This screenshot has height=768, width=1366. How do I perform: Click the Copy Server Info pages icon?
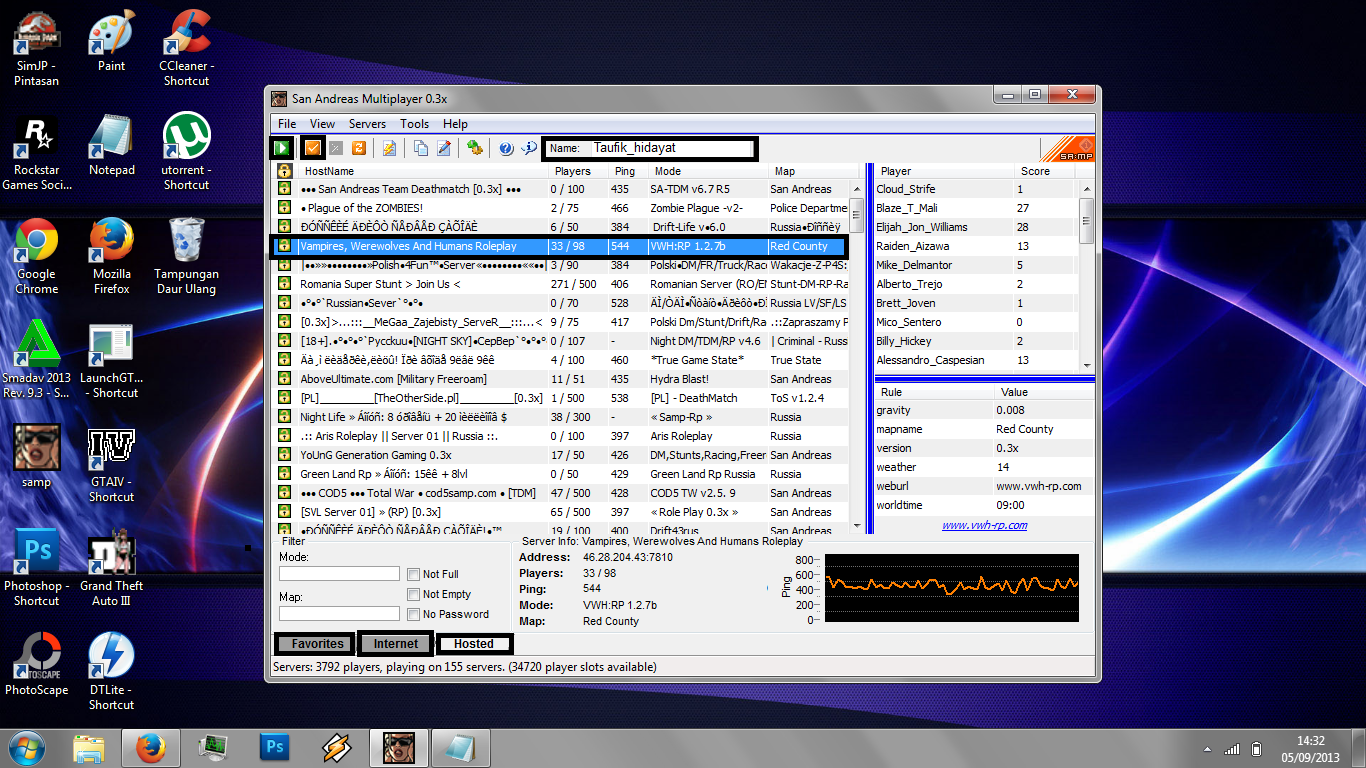pyautogui.click(x=421, y=148)
